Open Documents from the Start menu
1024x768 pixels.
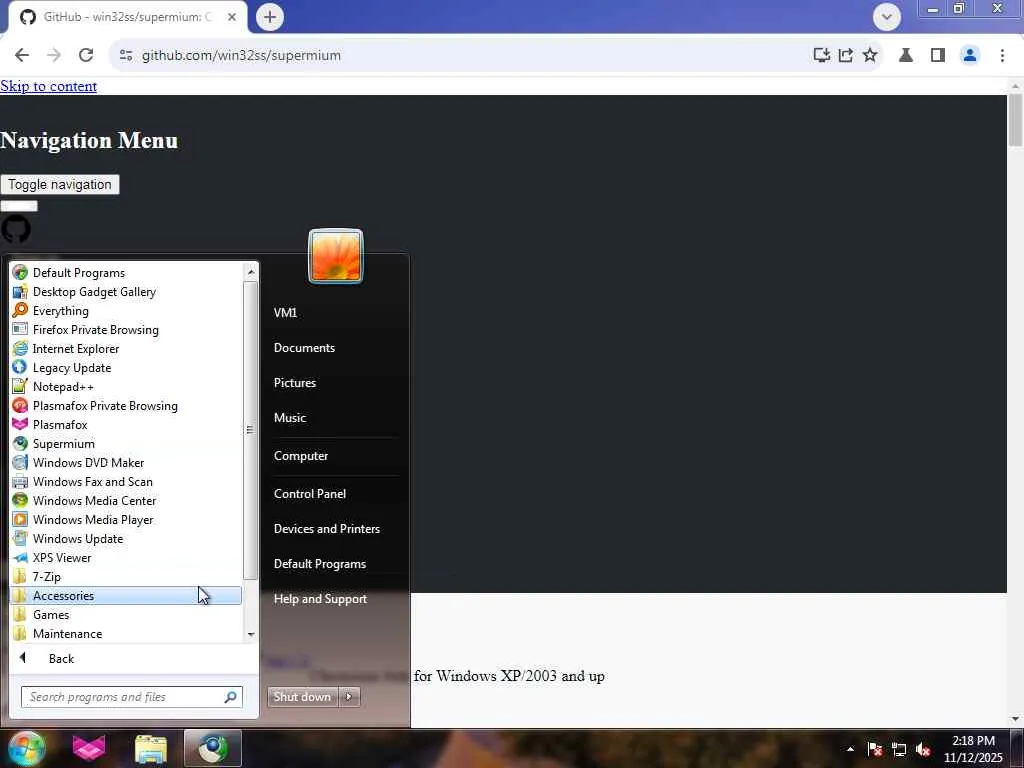[x=304, y=348]
